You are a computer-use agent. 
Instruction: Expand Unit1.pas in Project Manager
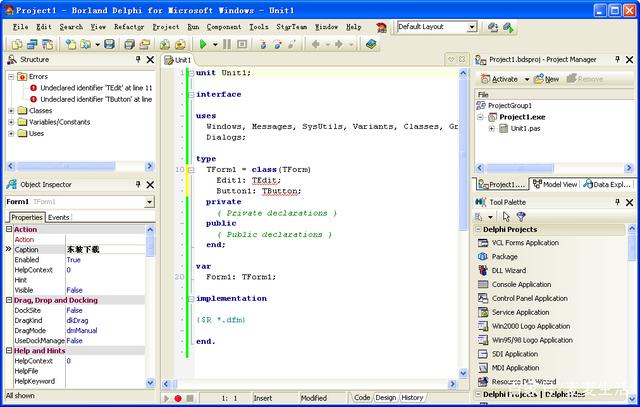click(492, 129)
